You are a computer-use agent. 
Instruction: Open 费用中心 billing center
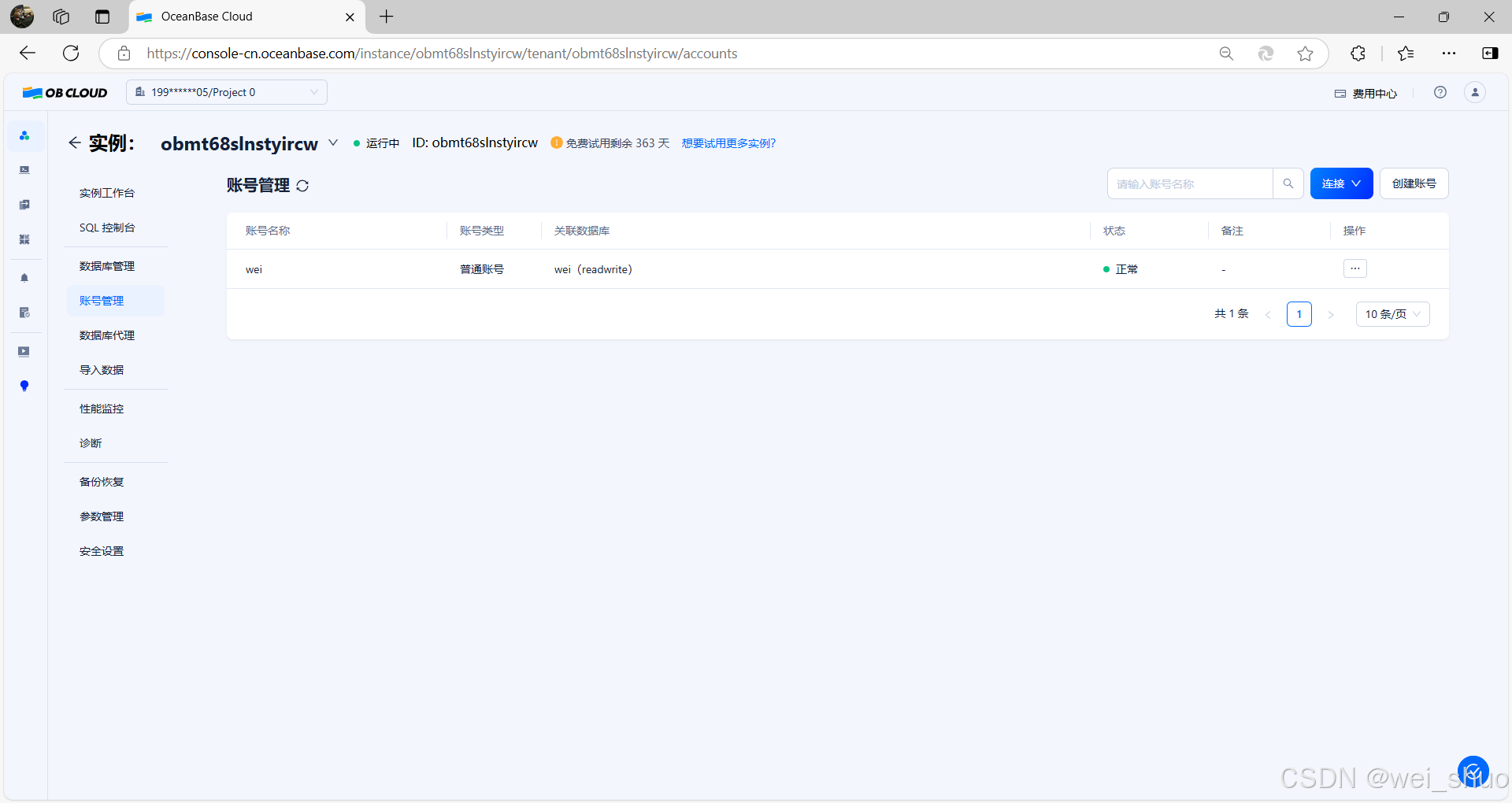pyautogui.click(x=1366, y=93)
